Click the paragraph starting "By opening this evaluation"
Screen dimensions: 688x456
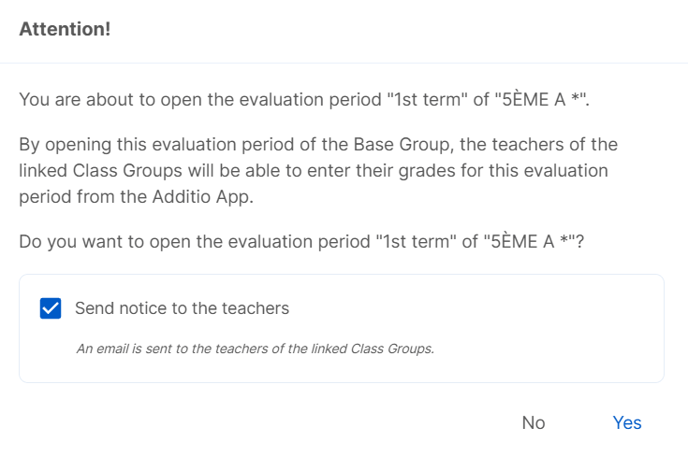pyautogui.click(x=318, y=170)
